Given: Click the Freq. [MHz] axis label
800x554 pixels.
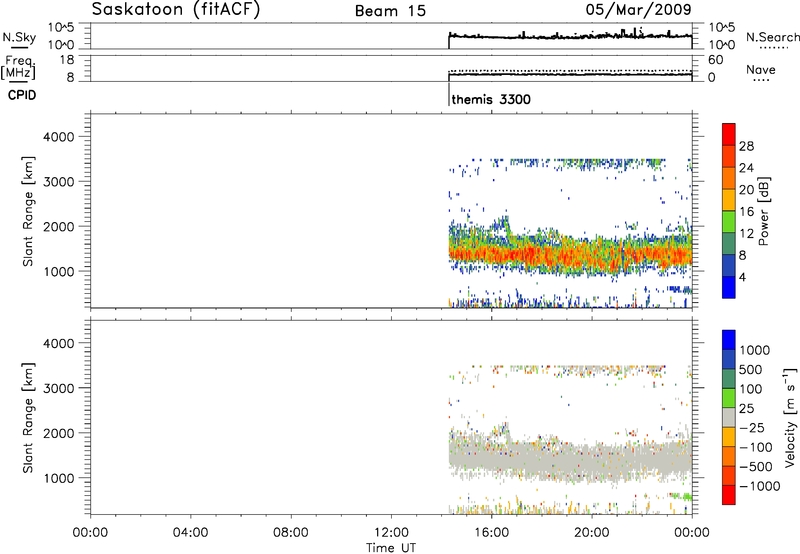Looking at the screenshot, I should pyautogui.click(x=19, y=67).
